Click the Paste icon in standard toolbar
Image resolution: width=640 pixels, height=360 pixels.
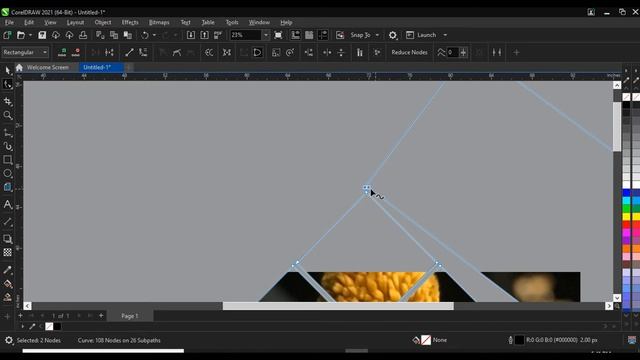(x=127, y=35)
